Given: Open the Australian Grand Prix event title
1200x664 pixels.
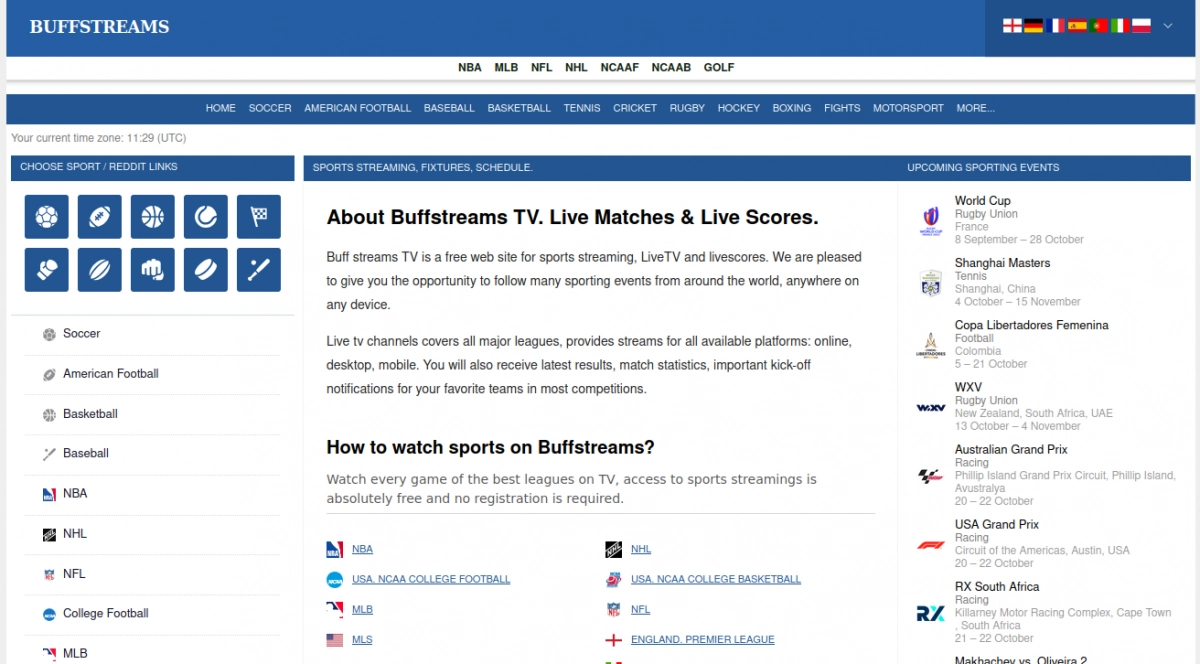Looking at the screenshot, I should pos(1011,450).
